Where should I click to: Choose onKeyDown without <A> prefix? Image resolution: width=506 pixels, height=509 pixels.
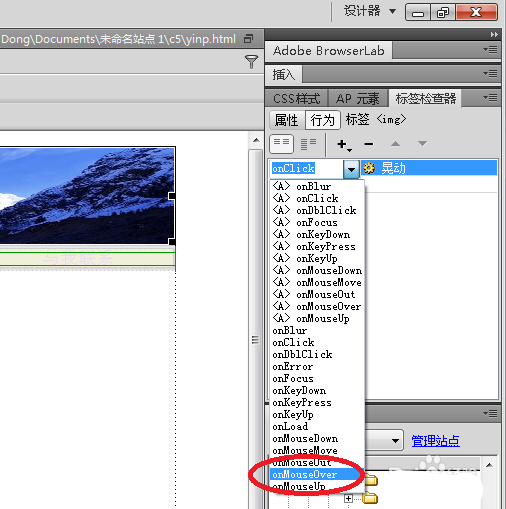click(317, 390)
